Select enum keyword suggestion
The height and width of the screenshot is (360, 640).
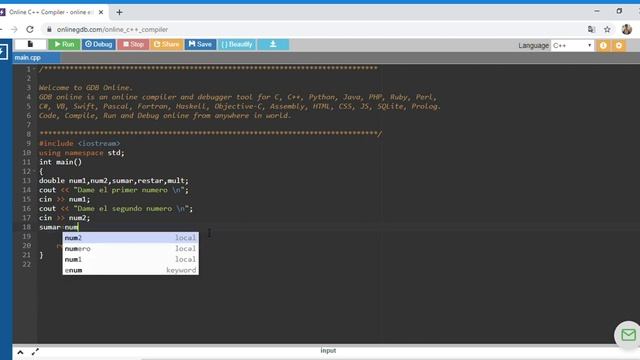point(131,270)
